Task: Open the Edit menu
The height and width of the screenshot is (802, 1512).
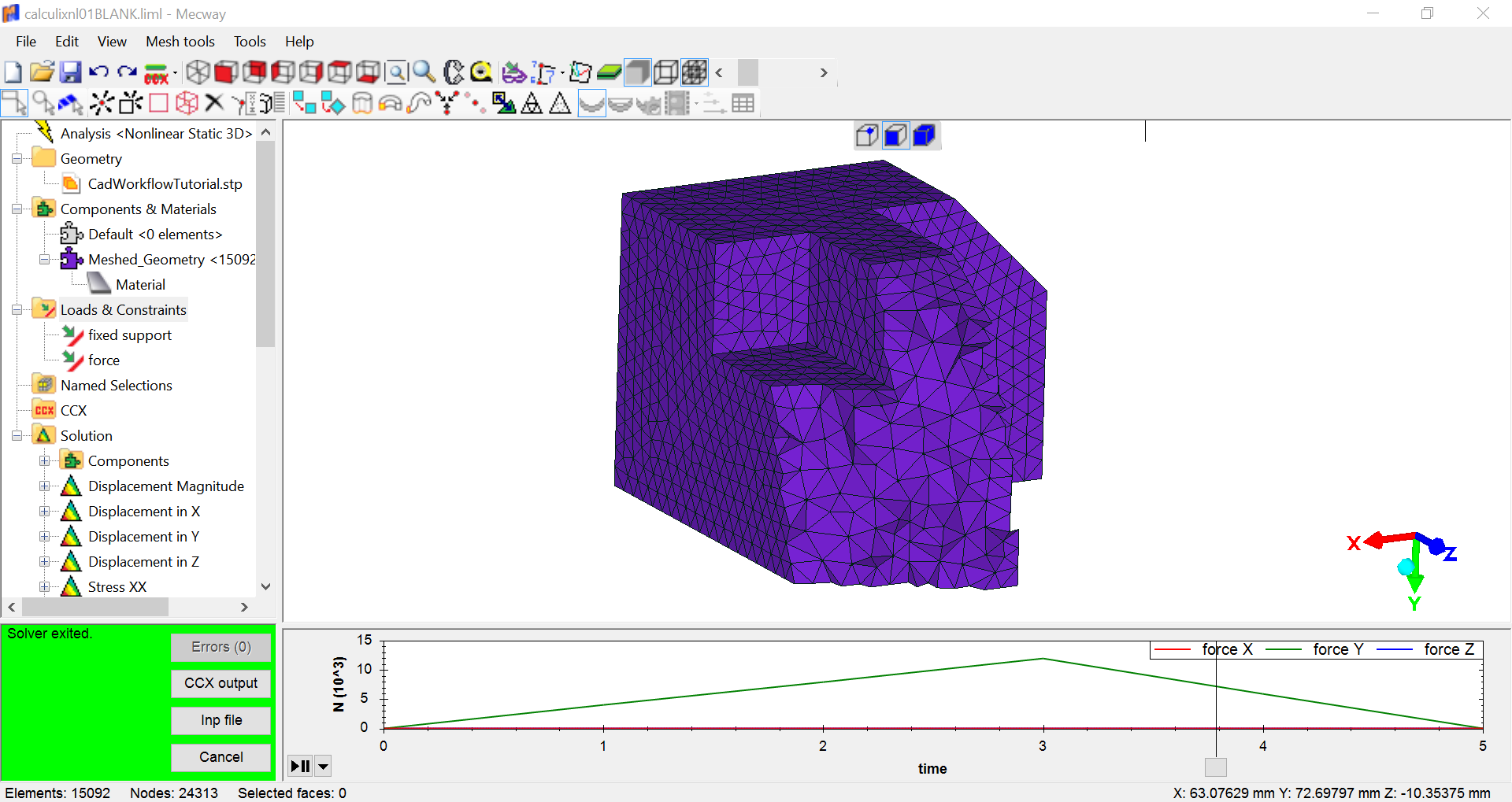Action: coord(67,42)
